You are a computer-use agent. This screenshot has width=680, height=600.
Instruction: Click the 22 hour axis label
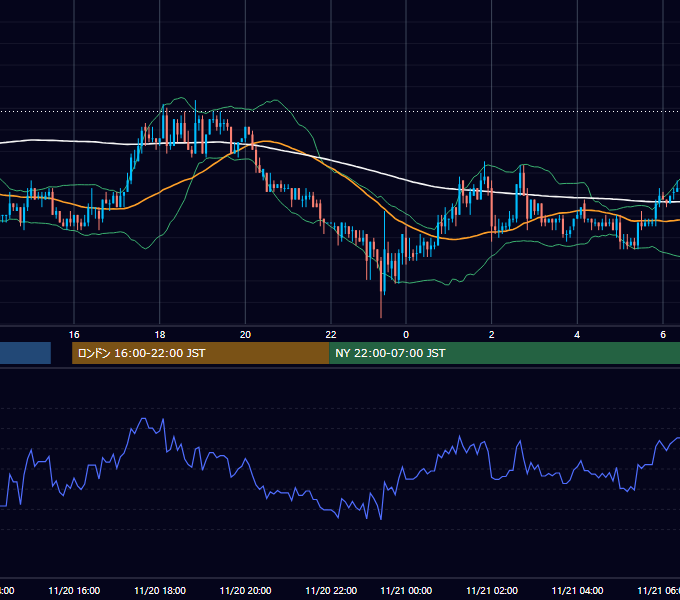pos(331,335)
